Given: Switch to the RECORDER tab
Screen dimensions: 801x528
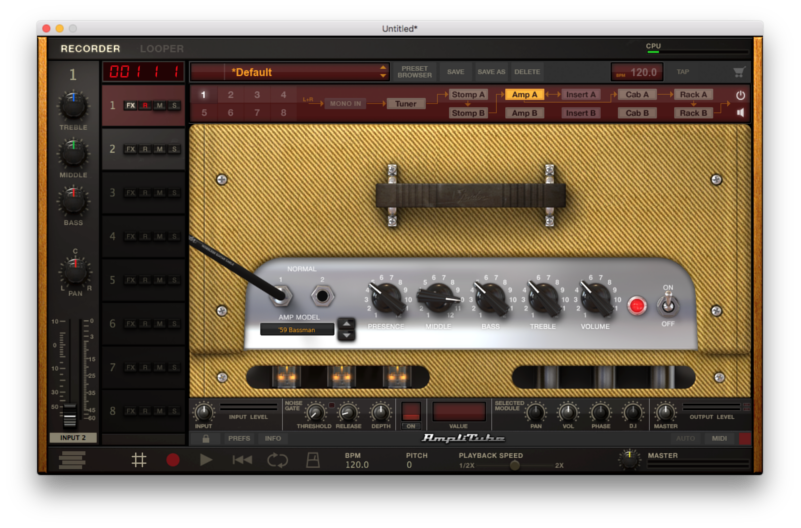Looking at the screenshot, I should pos(90,49).
